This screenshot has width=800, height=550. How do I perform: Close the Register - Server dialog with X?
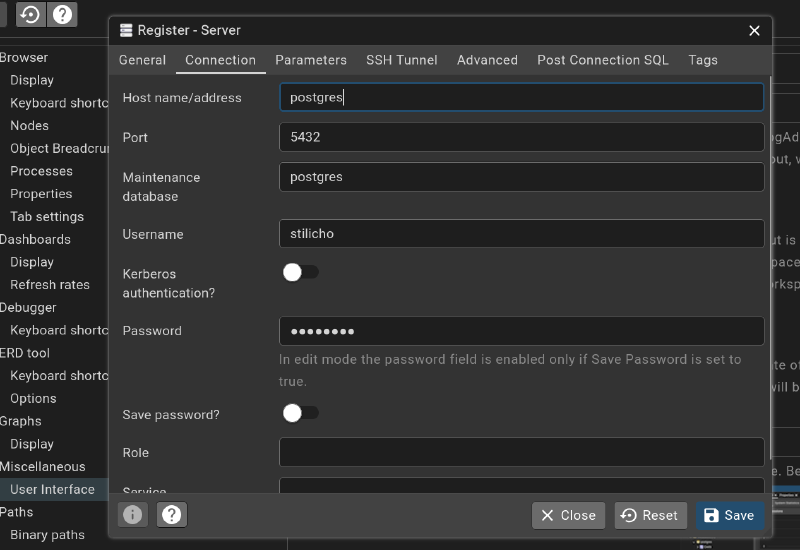point(754,31)
